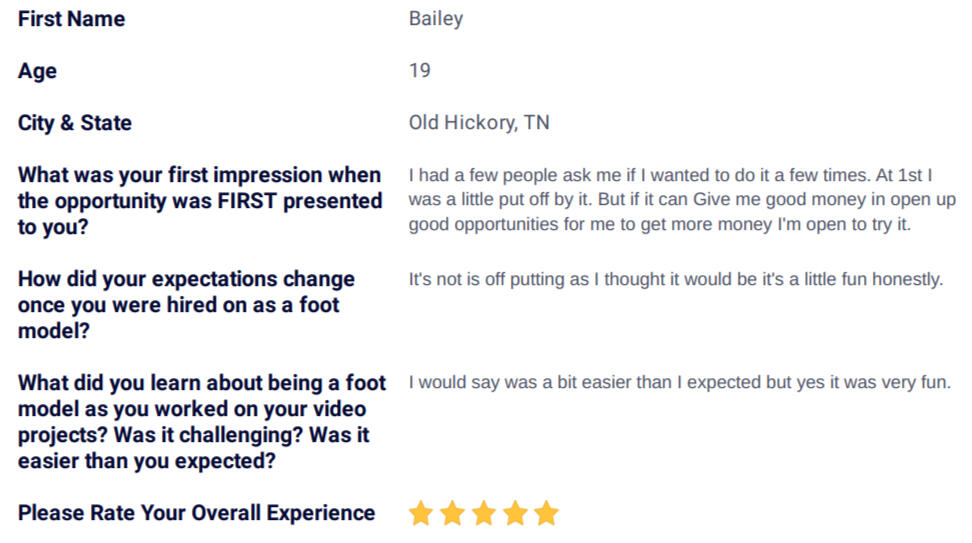Click the expectations change question
The image size is (972, 543).
(x=186, y=305)
